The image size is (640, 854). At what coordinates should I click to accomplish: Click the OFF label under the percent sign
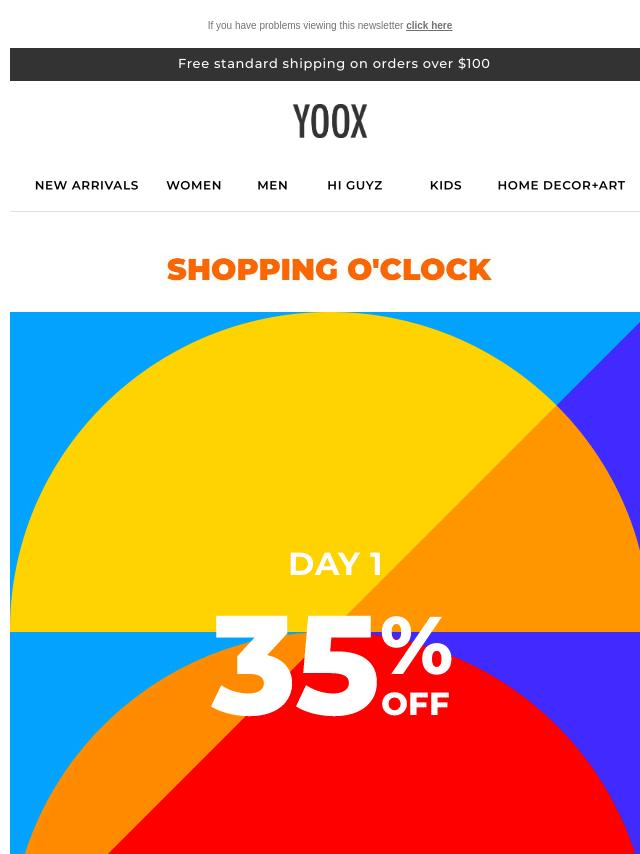pos(416,704)
